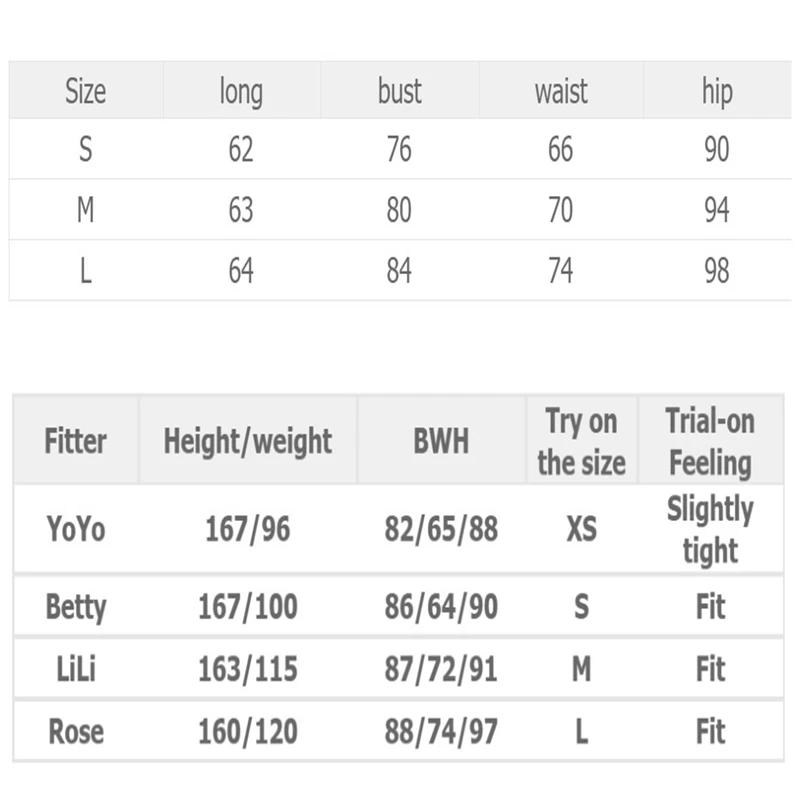
Task: Select the "waist" header cell
Action: click(x=561, y=92)
